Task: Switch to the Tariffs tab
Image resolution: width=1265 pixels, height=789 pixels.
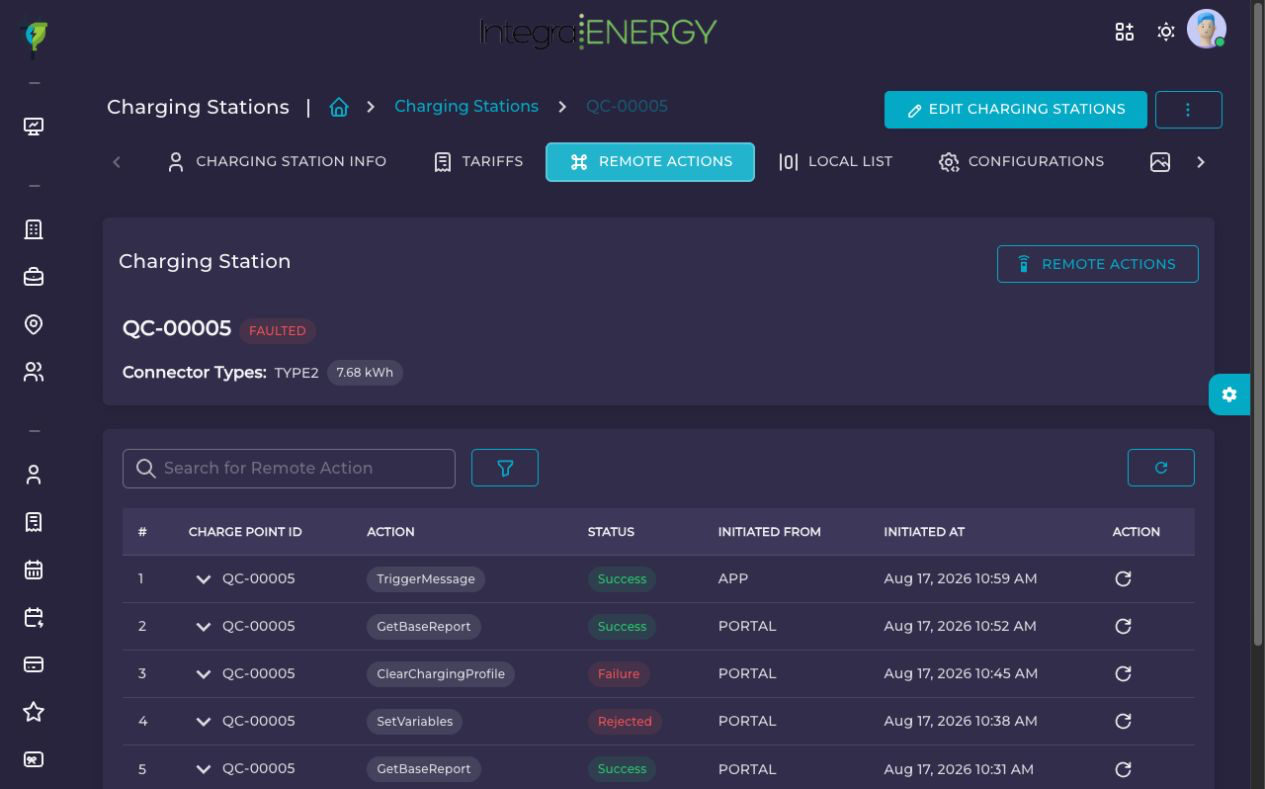Action: (x=479, y=162)
